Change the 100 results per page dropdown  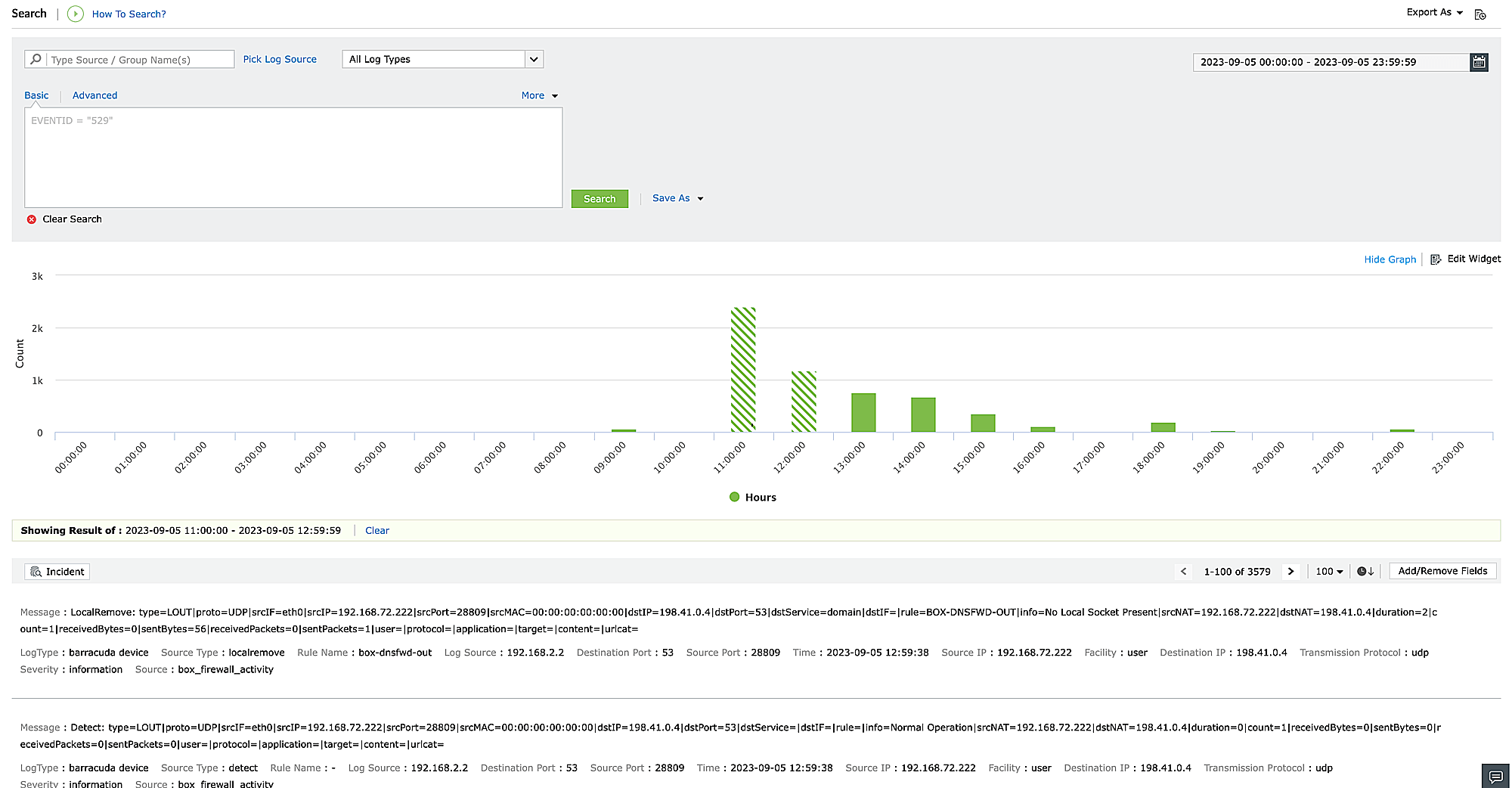click(1329, 572)
